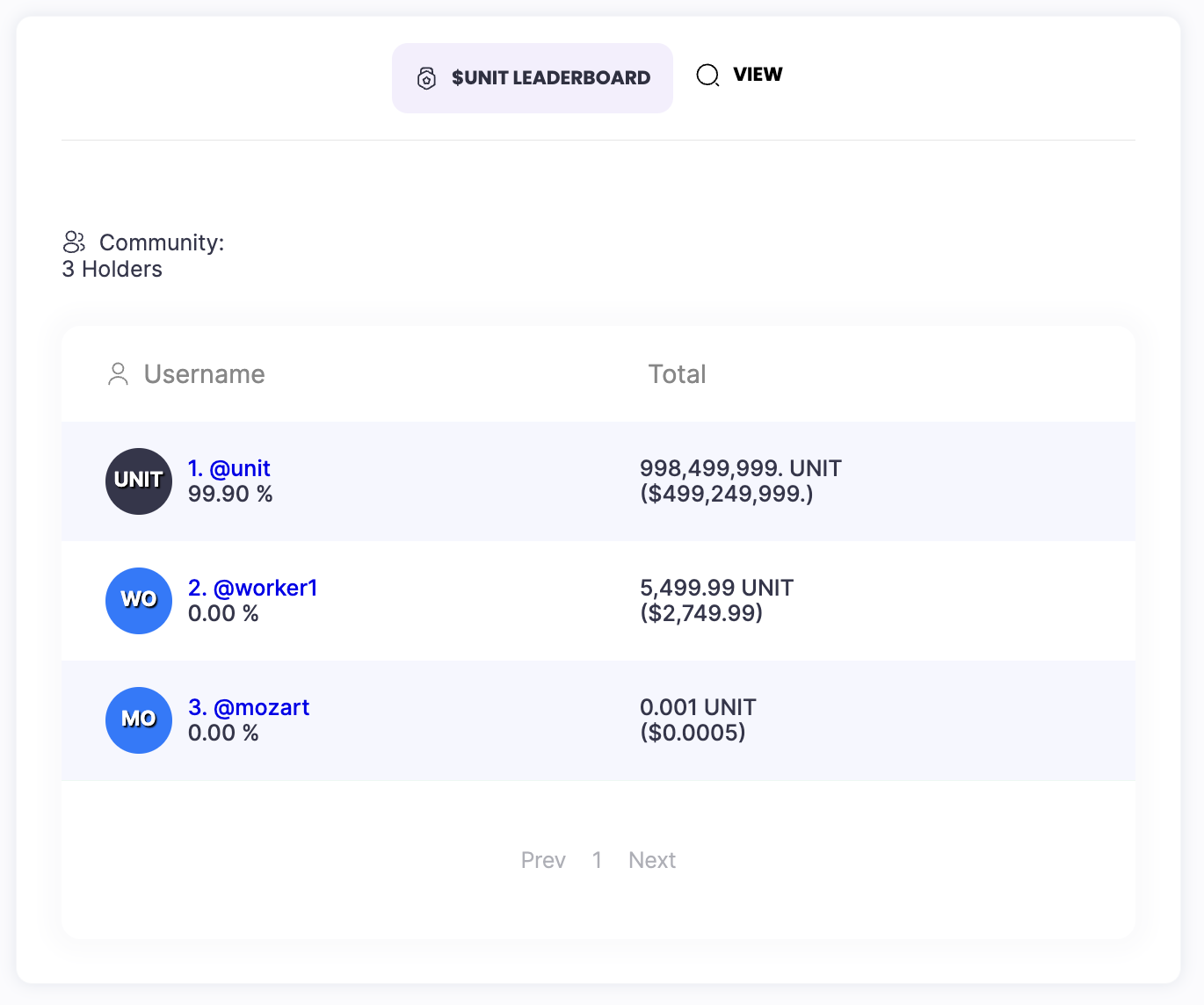Click the user icon beside Username header

click(x=118, y=374)
